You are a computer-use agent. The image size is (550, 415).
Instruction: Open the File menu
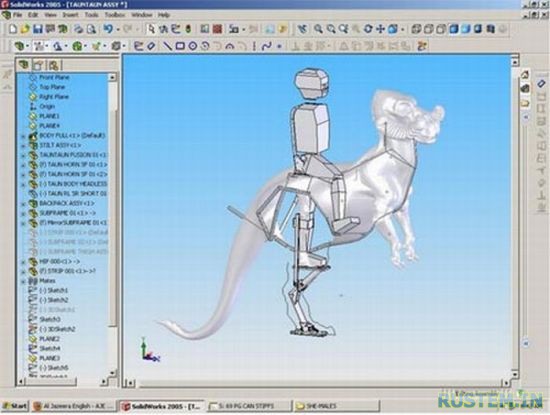tap(18, 15)
